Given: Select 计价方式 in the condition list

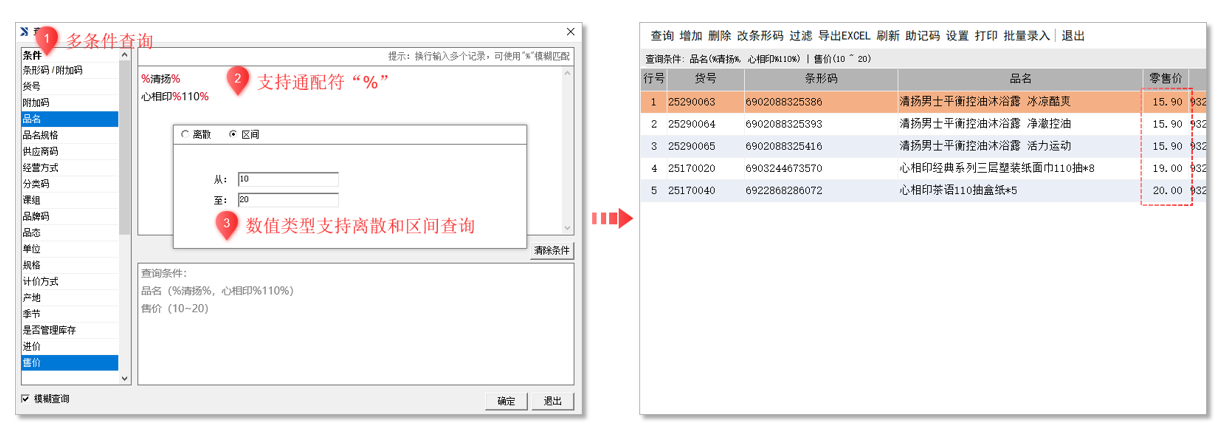Looking at the screenshot, I should click(69, 281).
